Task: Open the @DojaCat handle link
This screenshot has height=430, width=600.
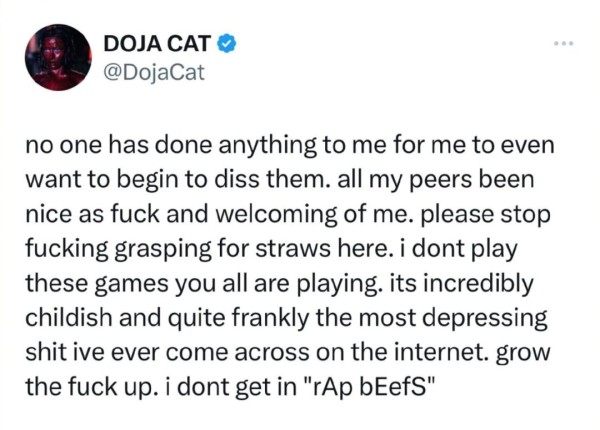Action: point(154,72)
